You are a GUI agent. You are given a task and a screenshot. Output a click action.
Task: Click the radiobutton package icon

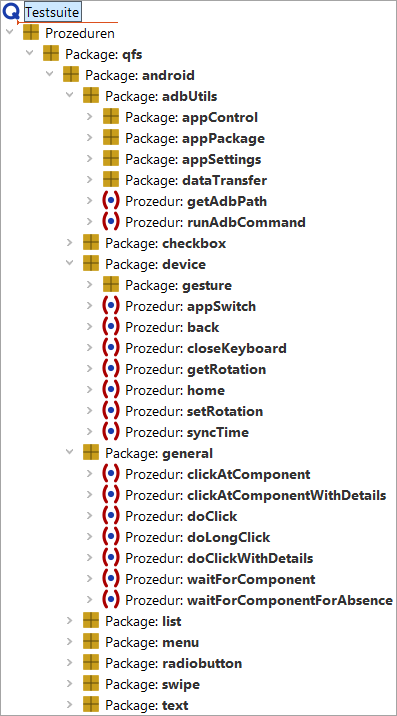(x=91, y=663)
